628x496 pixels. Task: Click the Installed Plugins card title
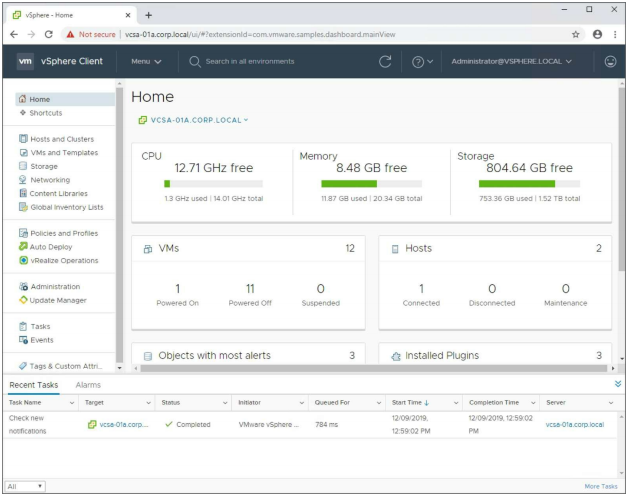click(442, 355)
